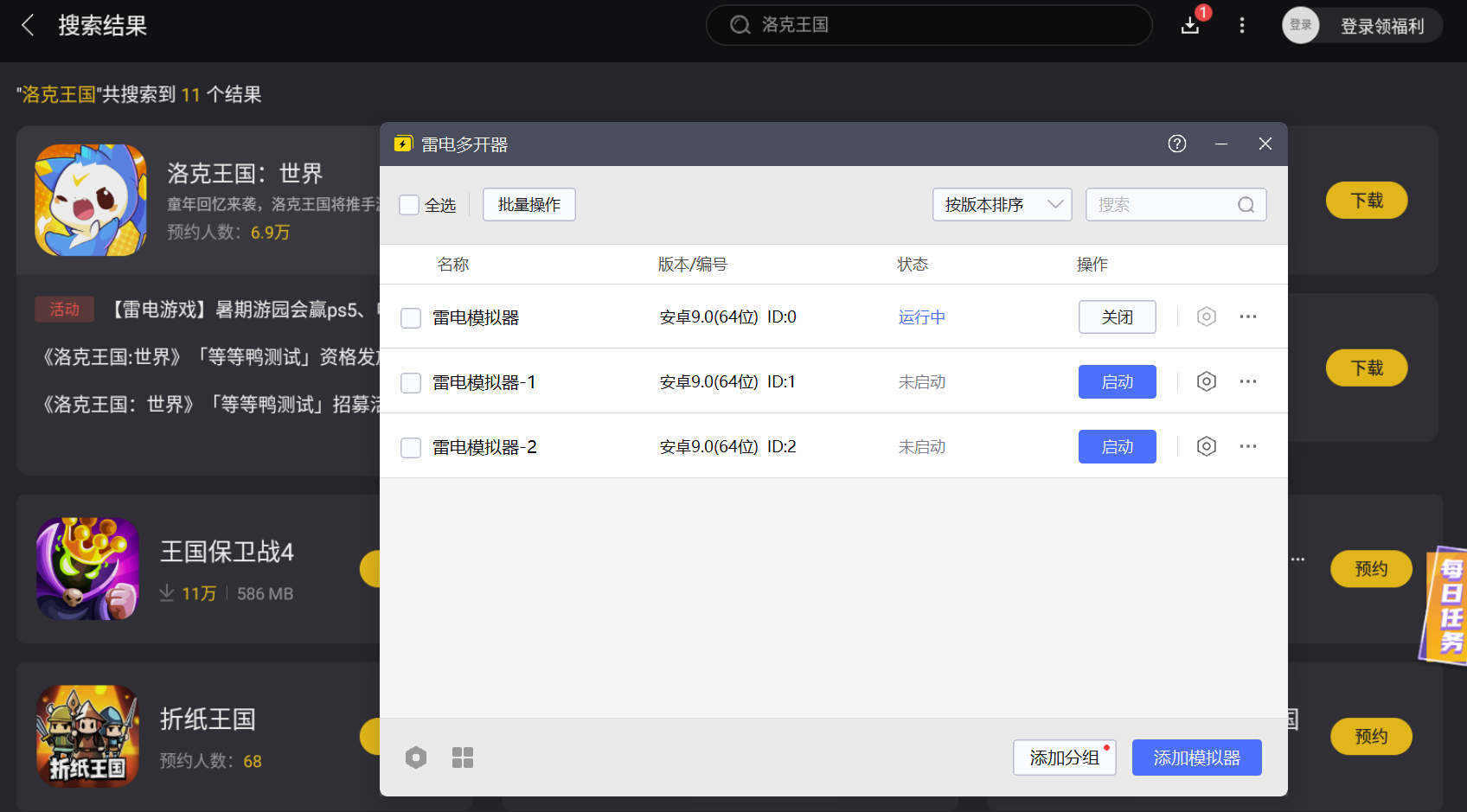The height and width of the screenshot is (812, 1467).
Task: Click 登录领福利 button
Action: 1382,26
